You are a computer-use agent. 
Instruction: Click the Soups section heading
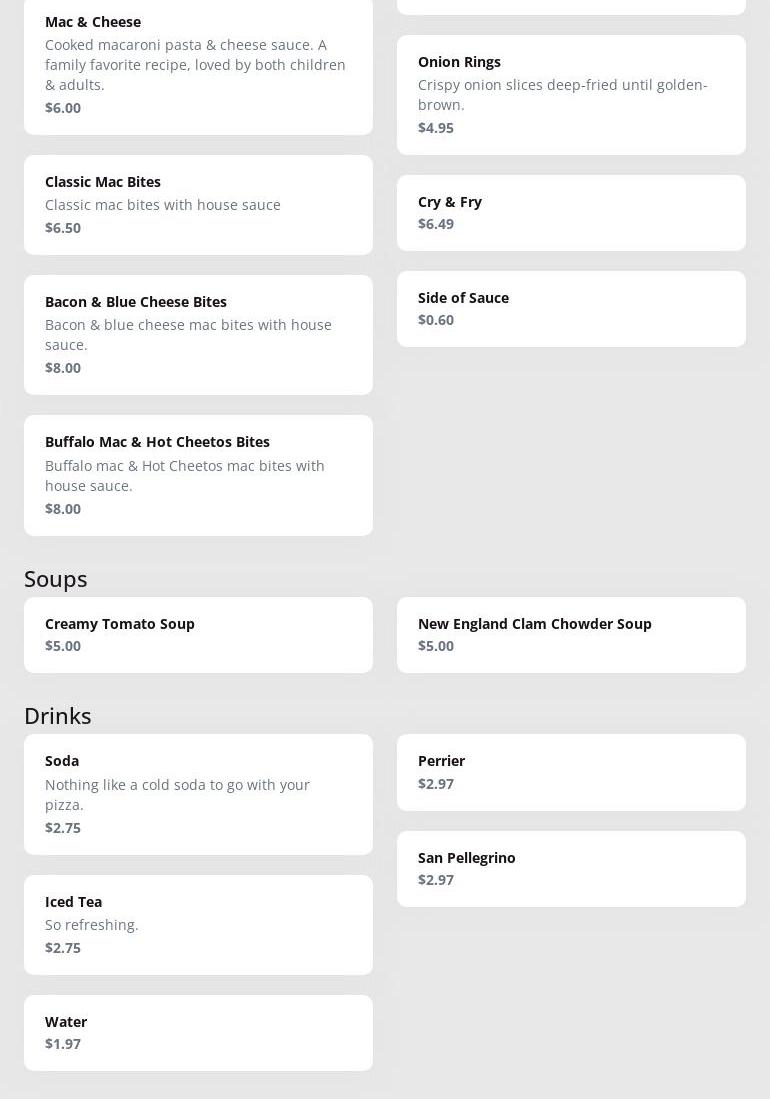tap(56, 579)
